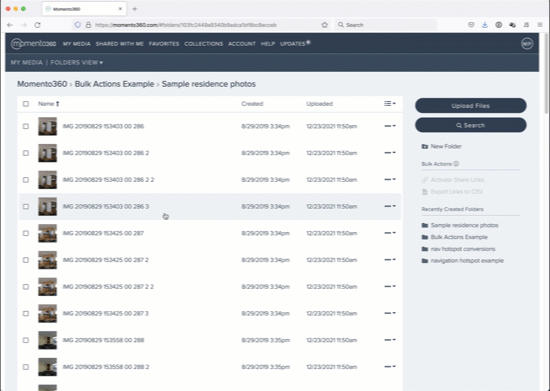
Task: Open the HELP menu item
Action: point(268,44)
